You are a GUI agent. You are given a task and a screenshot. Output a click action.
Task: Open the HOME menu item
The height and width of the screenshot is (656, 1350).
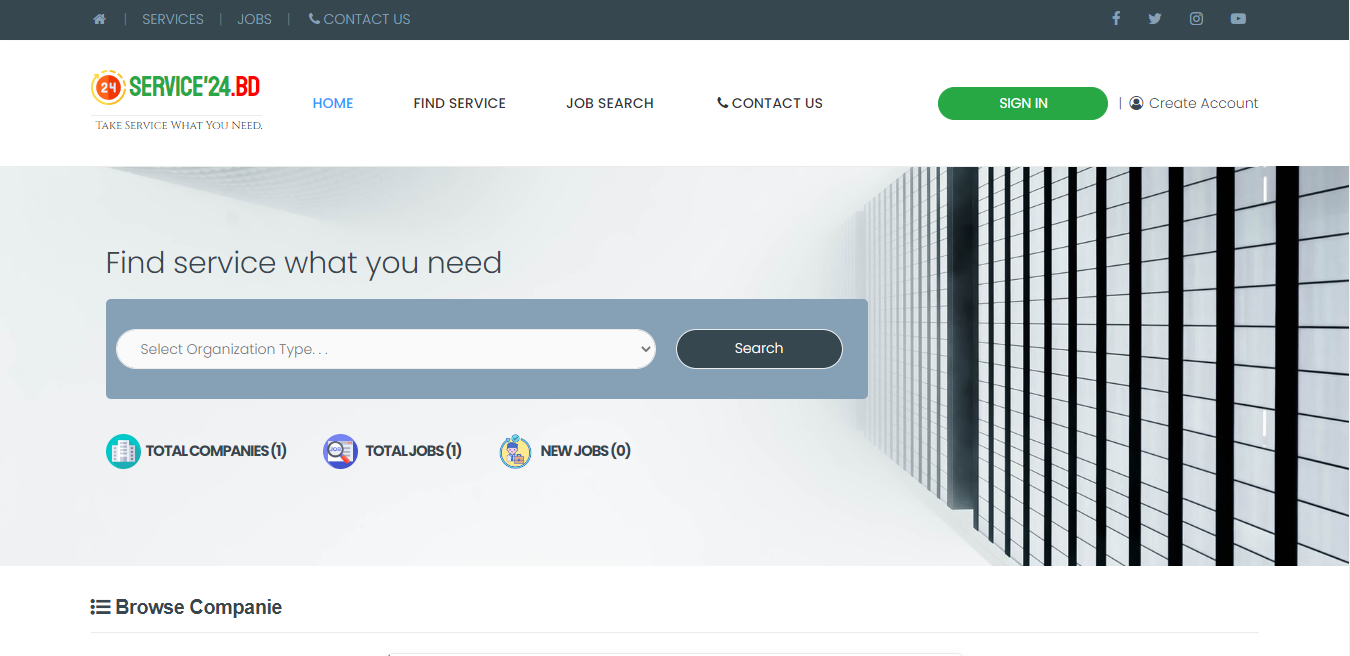tap(333, 103)
